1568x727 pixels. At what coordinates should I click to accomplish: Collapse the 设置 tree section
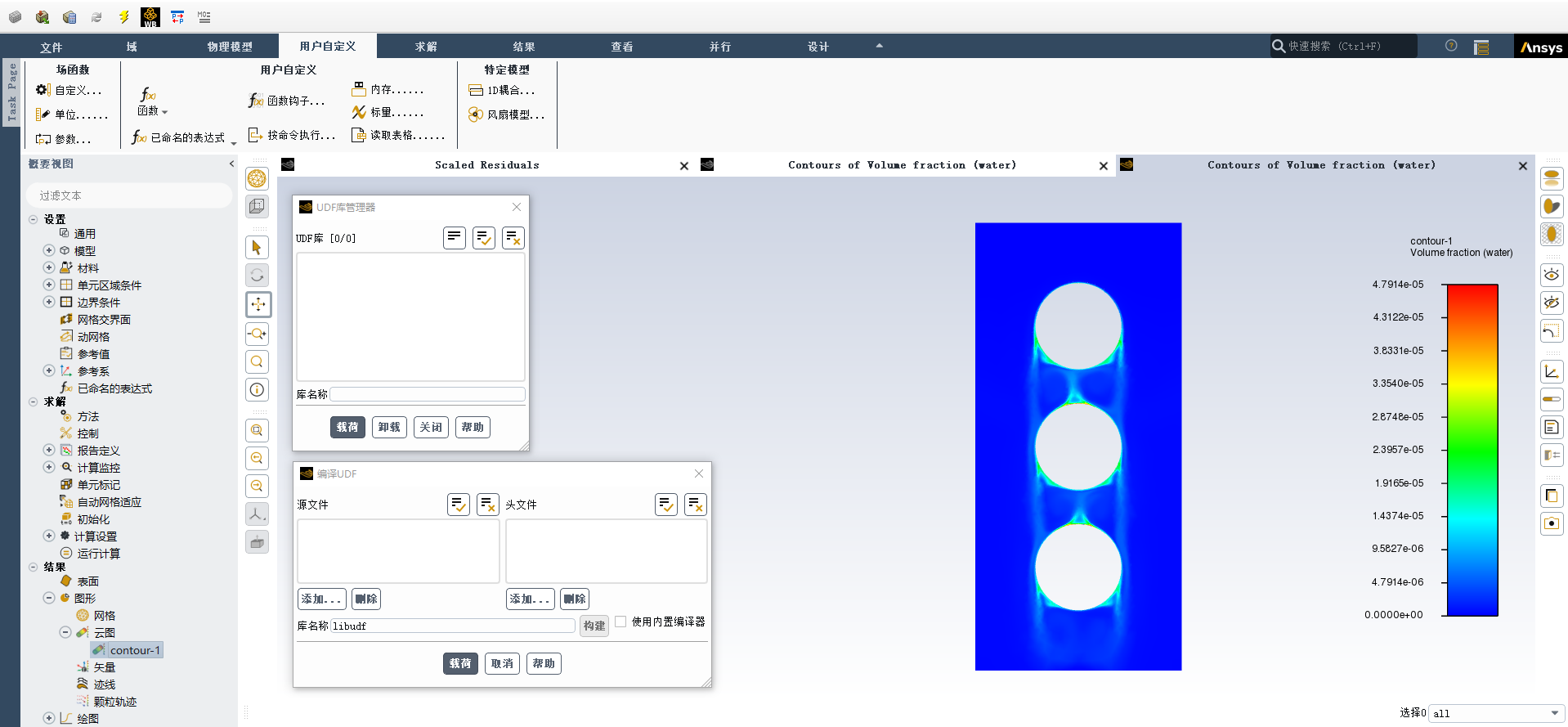pos(34,219)
